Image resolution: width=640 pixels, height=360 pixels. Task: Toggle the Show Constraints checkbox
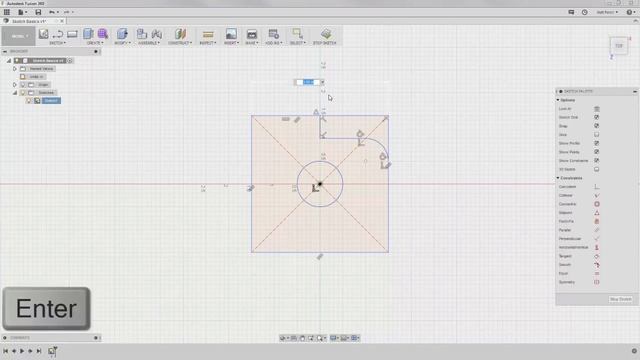(597, 160)
